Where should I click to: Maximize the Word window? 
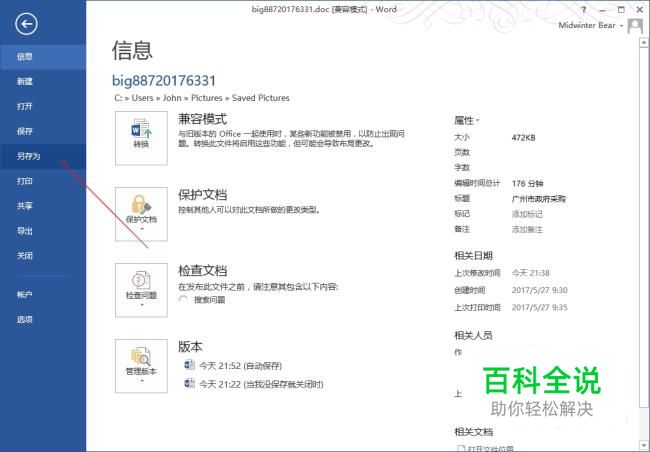pos(621,10)
